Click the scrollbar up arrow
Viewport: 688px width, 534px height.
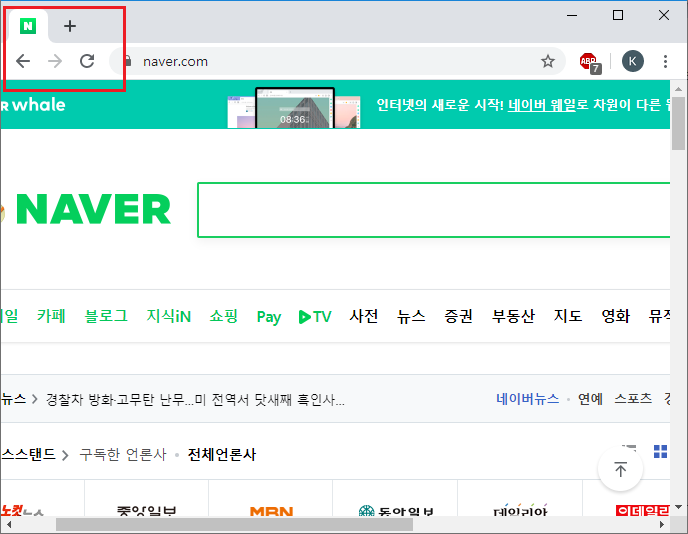679,89
